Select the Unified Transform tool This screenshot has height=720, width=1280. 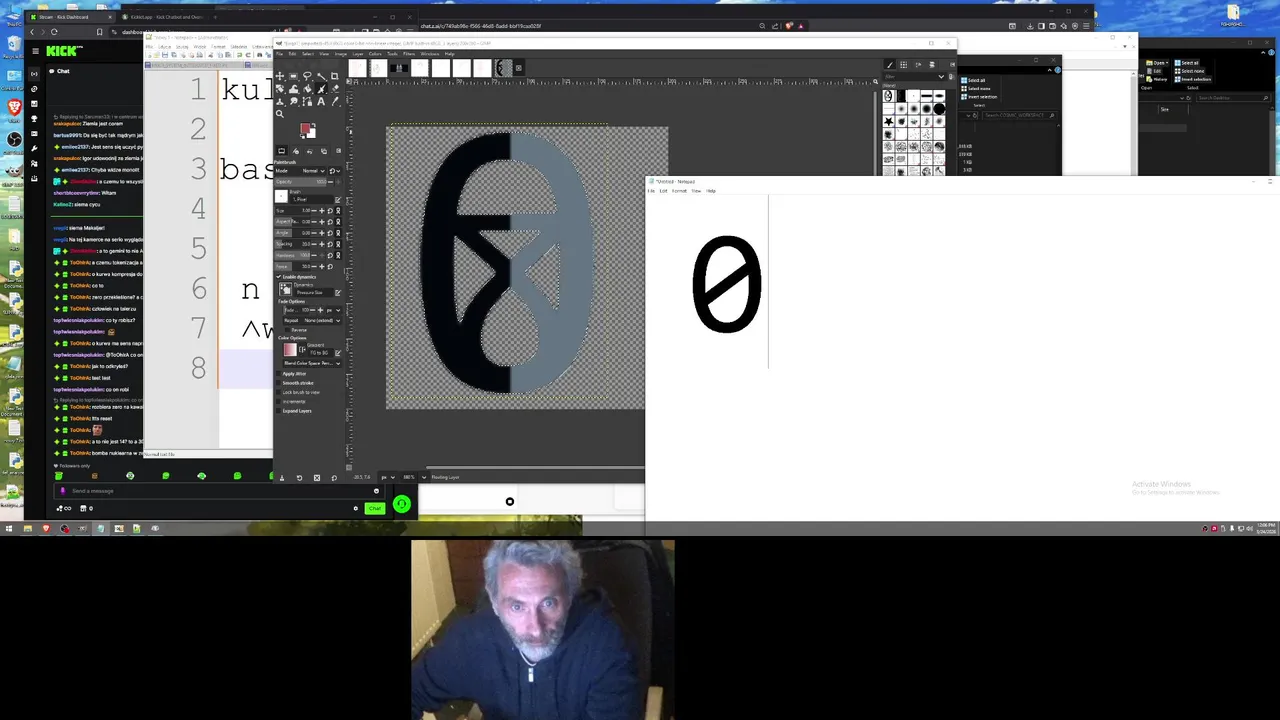280,89
